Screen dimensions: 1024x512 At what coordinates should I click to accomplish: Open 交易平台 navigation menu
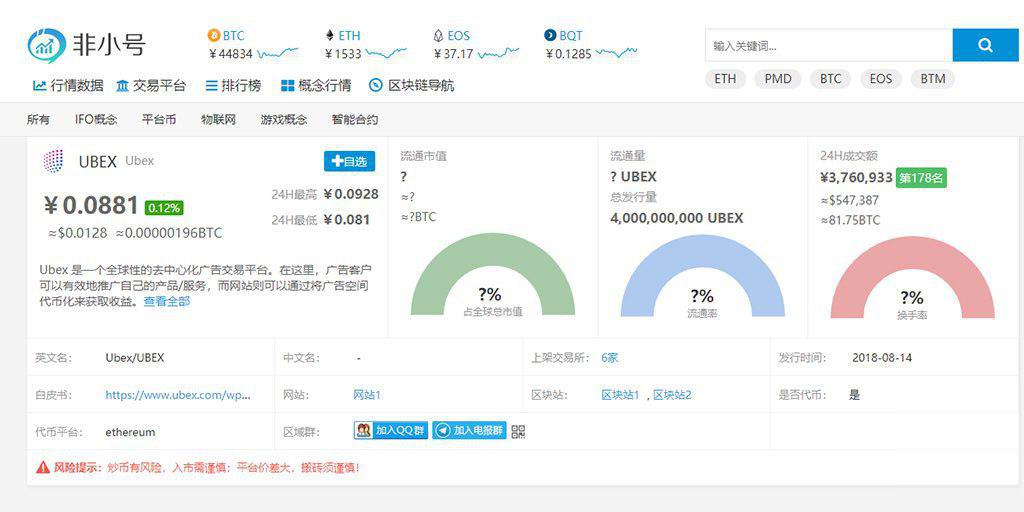pyautogui.click(x=151, y=86)
